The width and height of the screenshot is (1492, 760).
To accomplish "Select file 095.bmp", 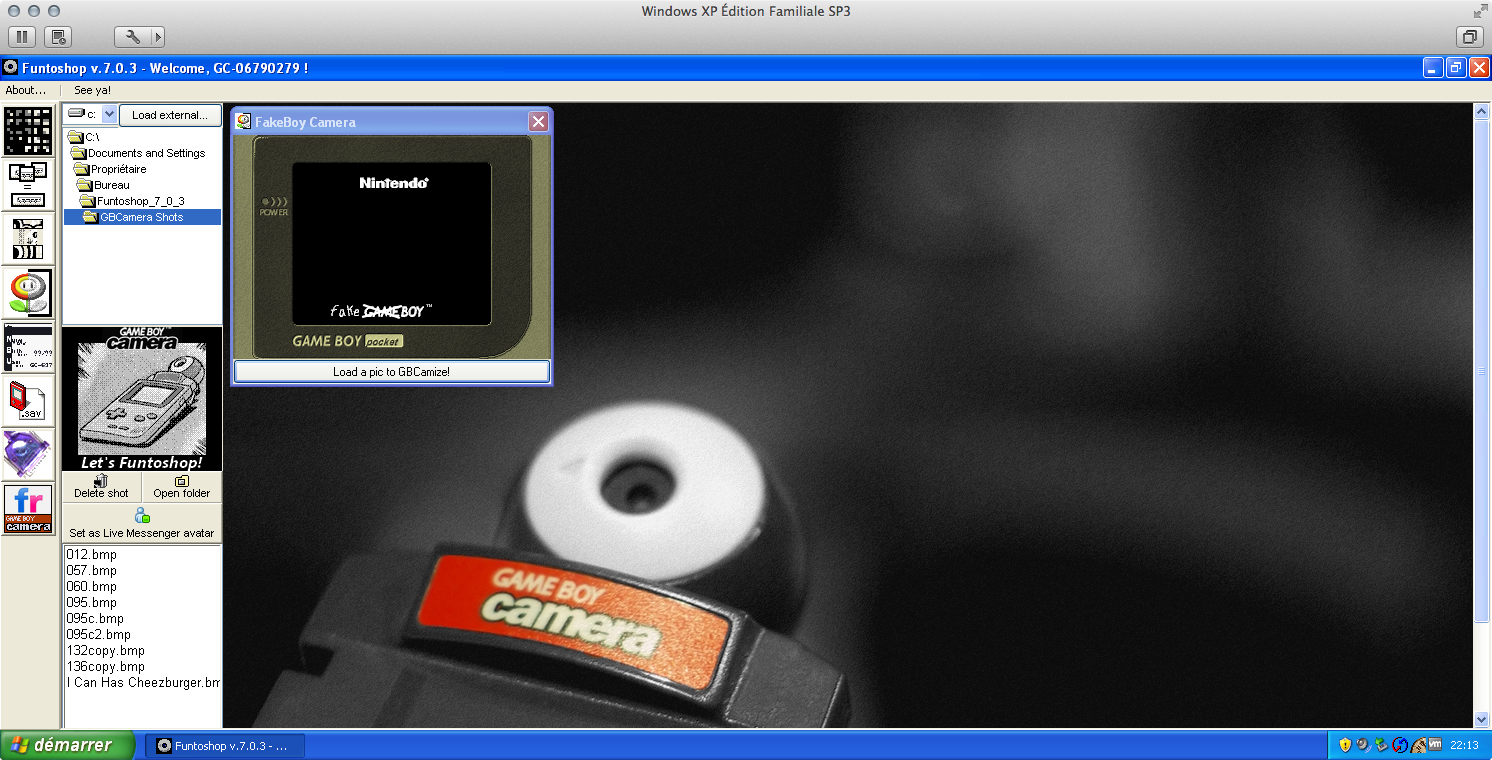I will coord(91,602).
